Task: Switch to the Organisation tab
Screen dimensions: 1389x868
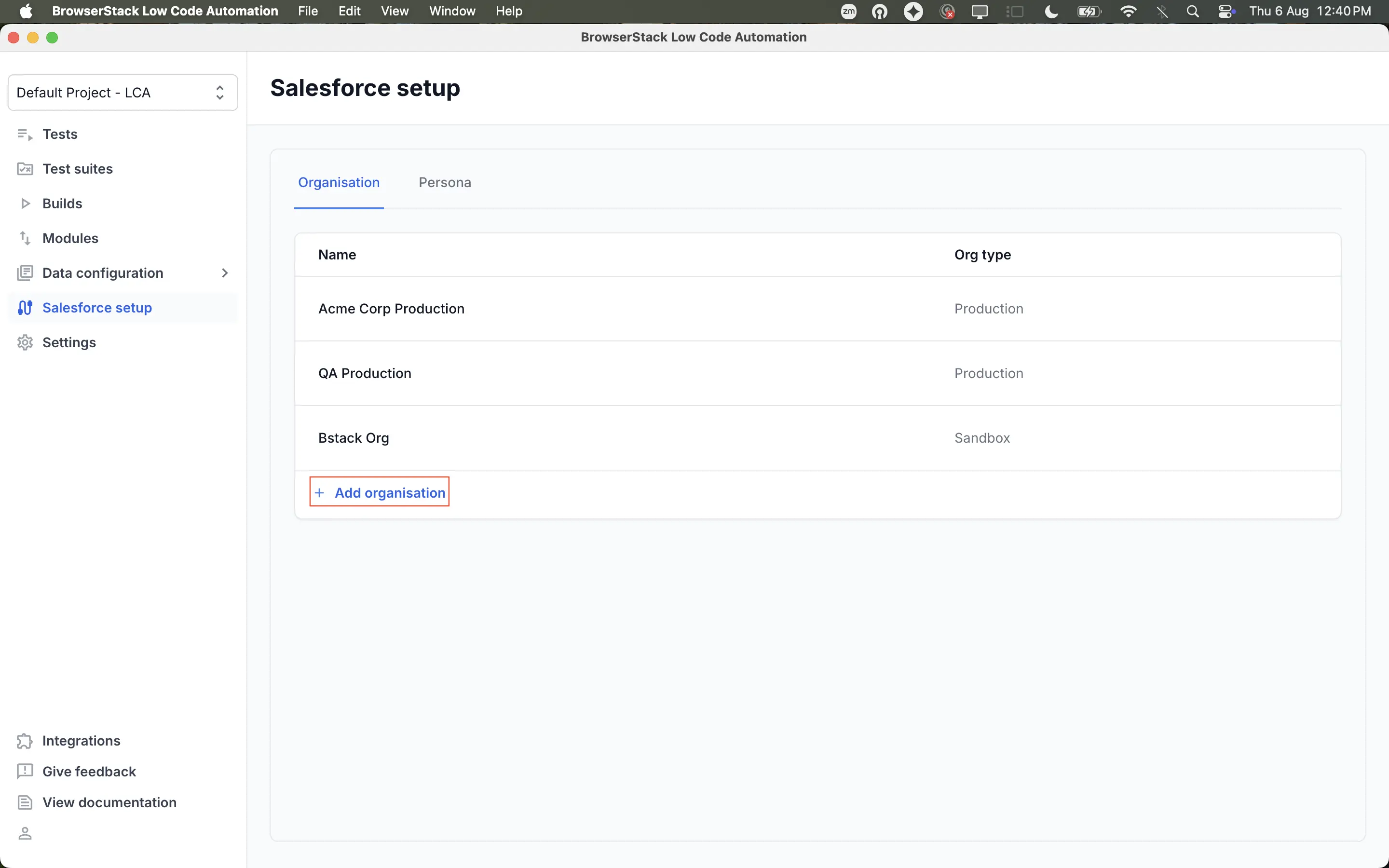Action: pyautogui.click(x=339, y=183)
